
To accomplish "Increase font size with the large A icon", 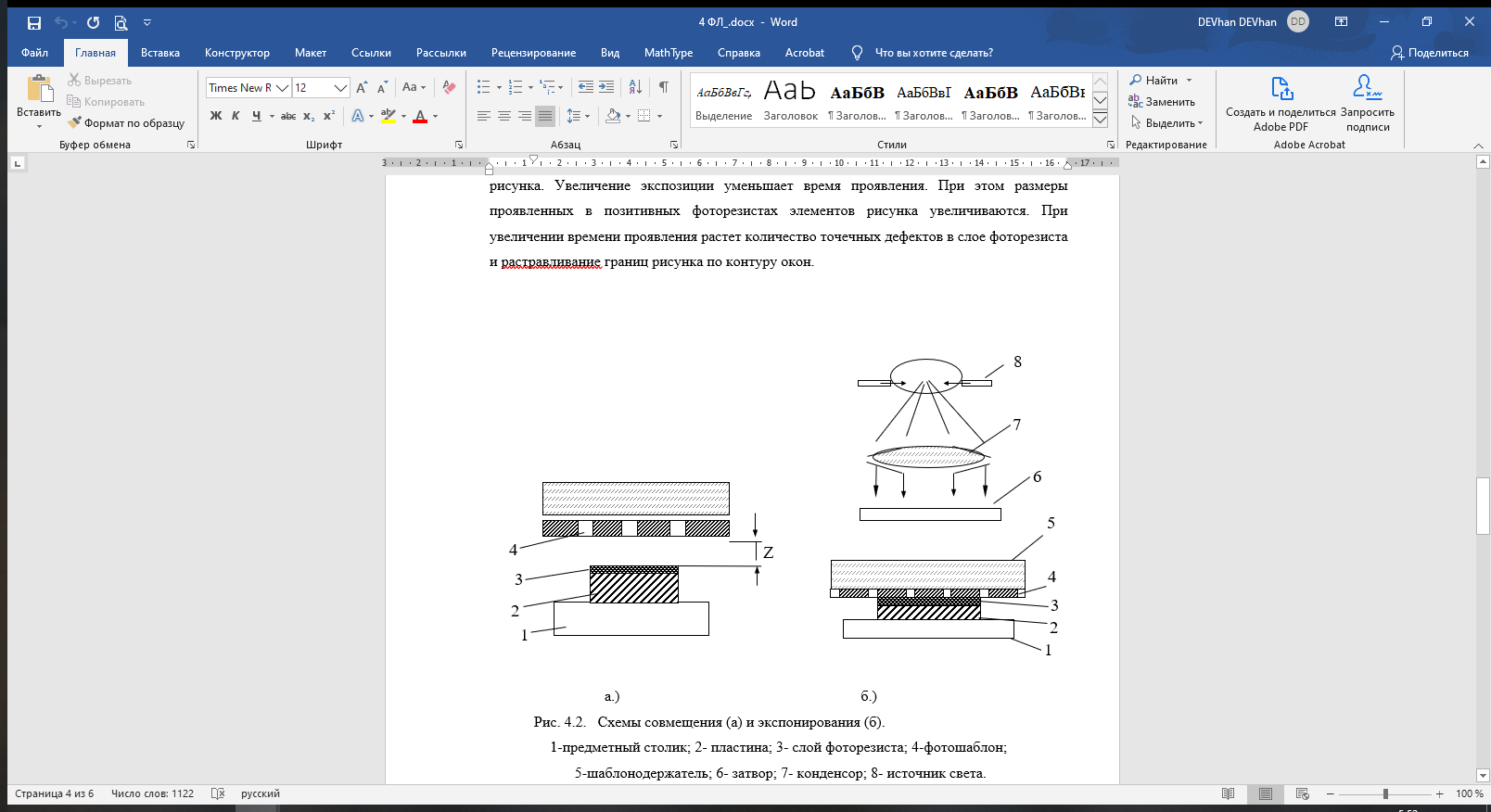I will point(362,88).
